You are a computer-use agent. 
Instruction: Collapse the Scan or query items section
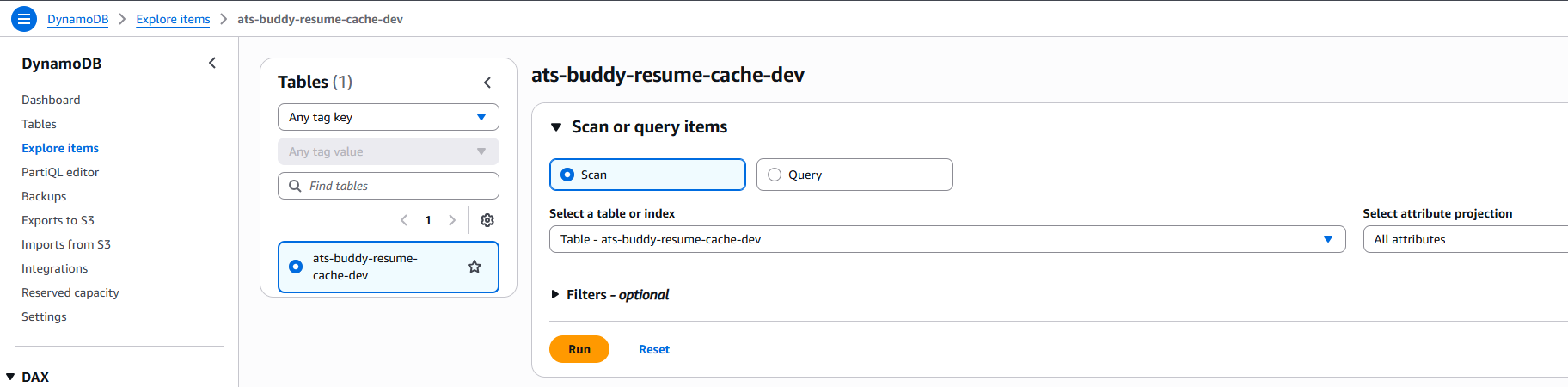[556, 127]
